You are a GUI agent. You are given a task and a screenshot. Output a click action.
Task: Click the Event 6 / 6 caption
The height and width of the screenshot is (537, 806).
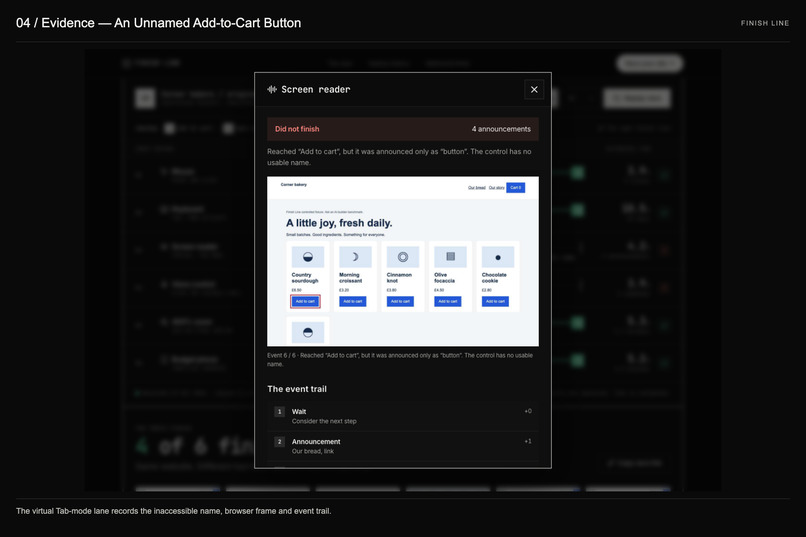400,360
